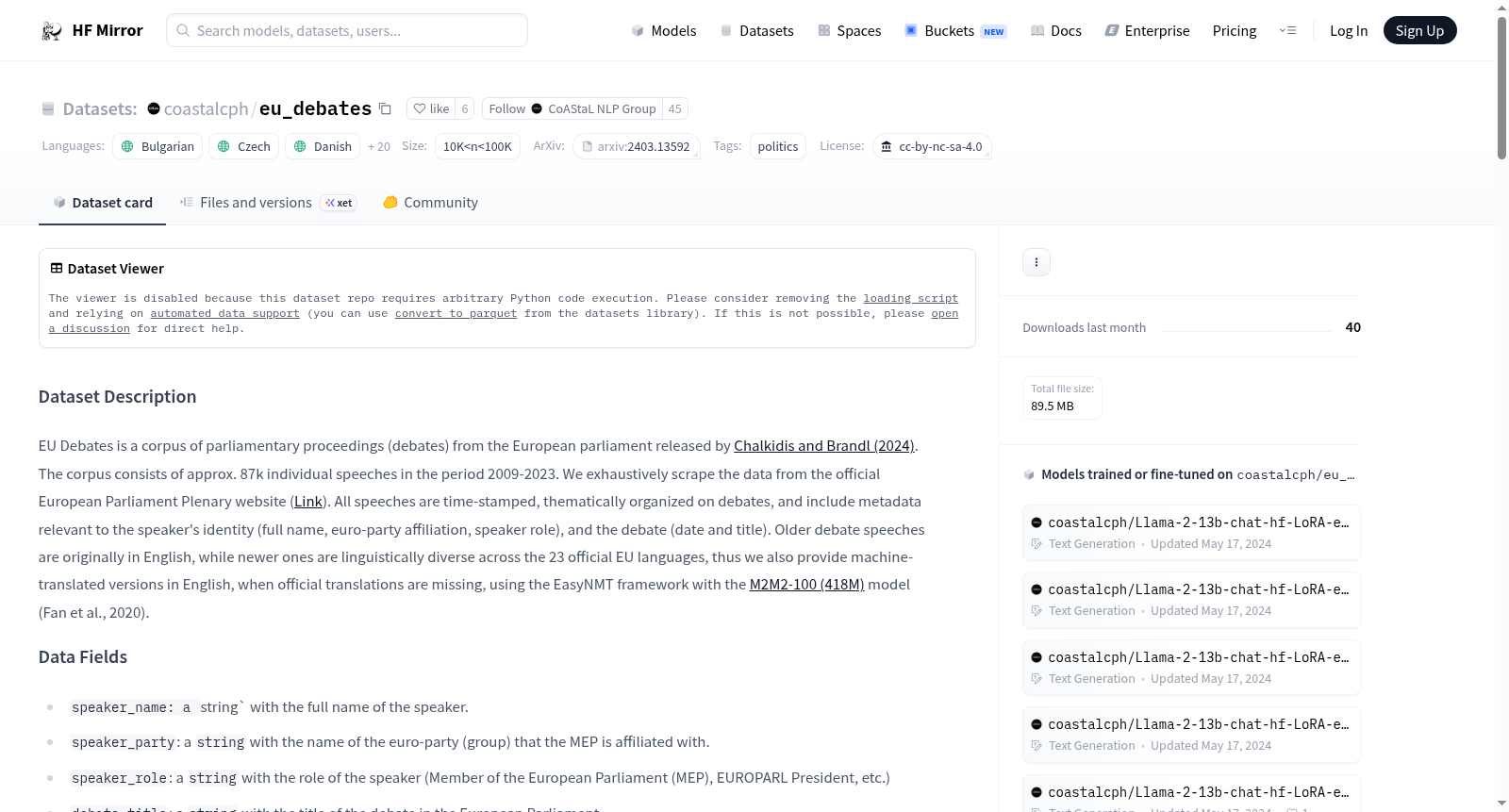Open the eu_debates dataset title link
1509x812 pixels.
(315, 108)
